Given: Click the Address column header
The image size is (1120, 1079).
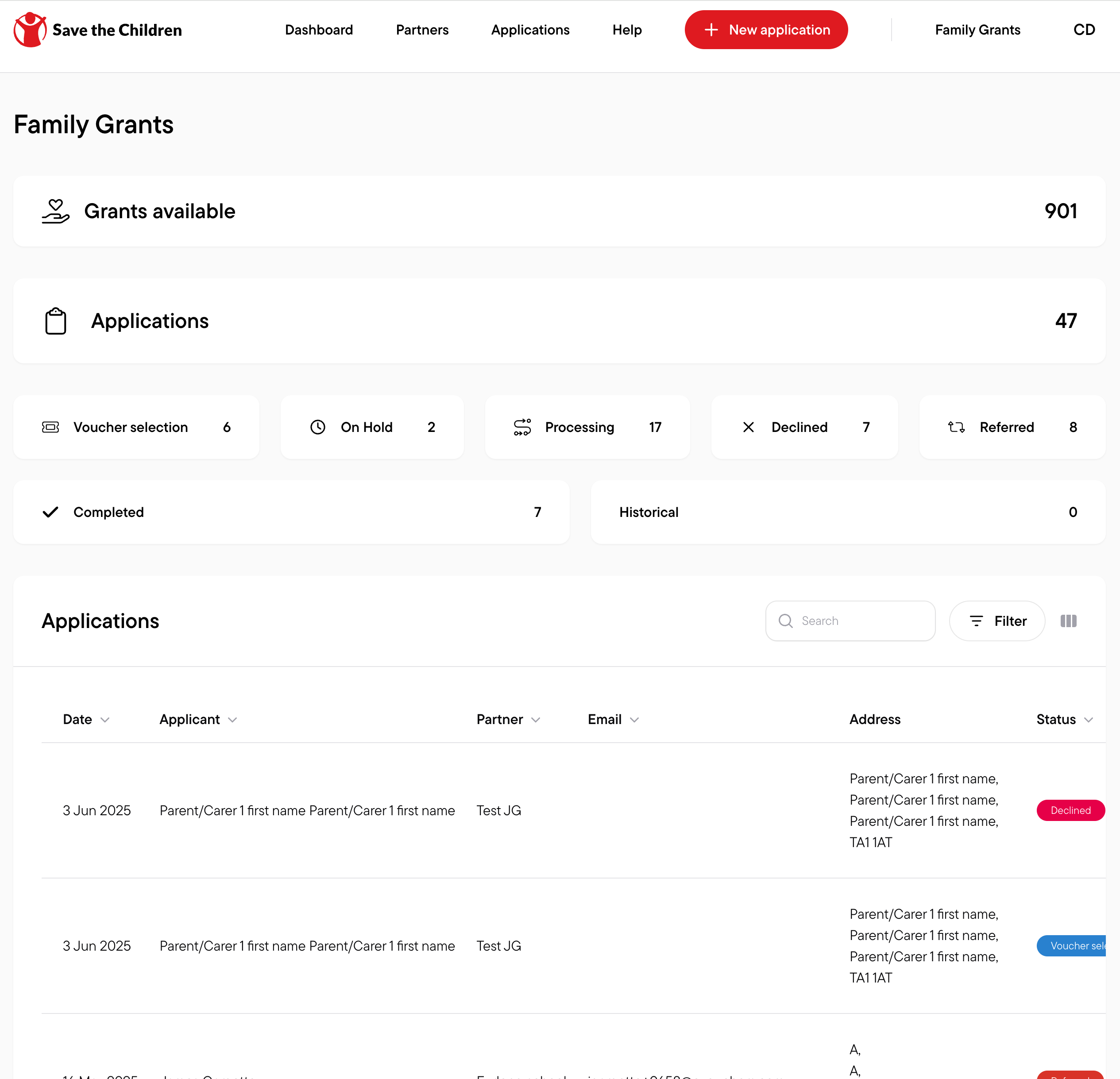Looking at the screenshot, I should [875, 720].
